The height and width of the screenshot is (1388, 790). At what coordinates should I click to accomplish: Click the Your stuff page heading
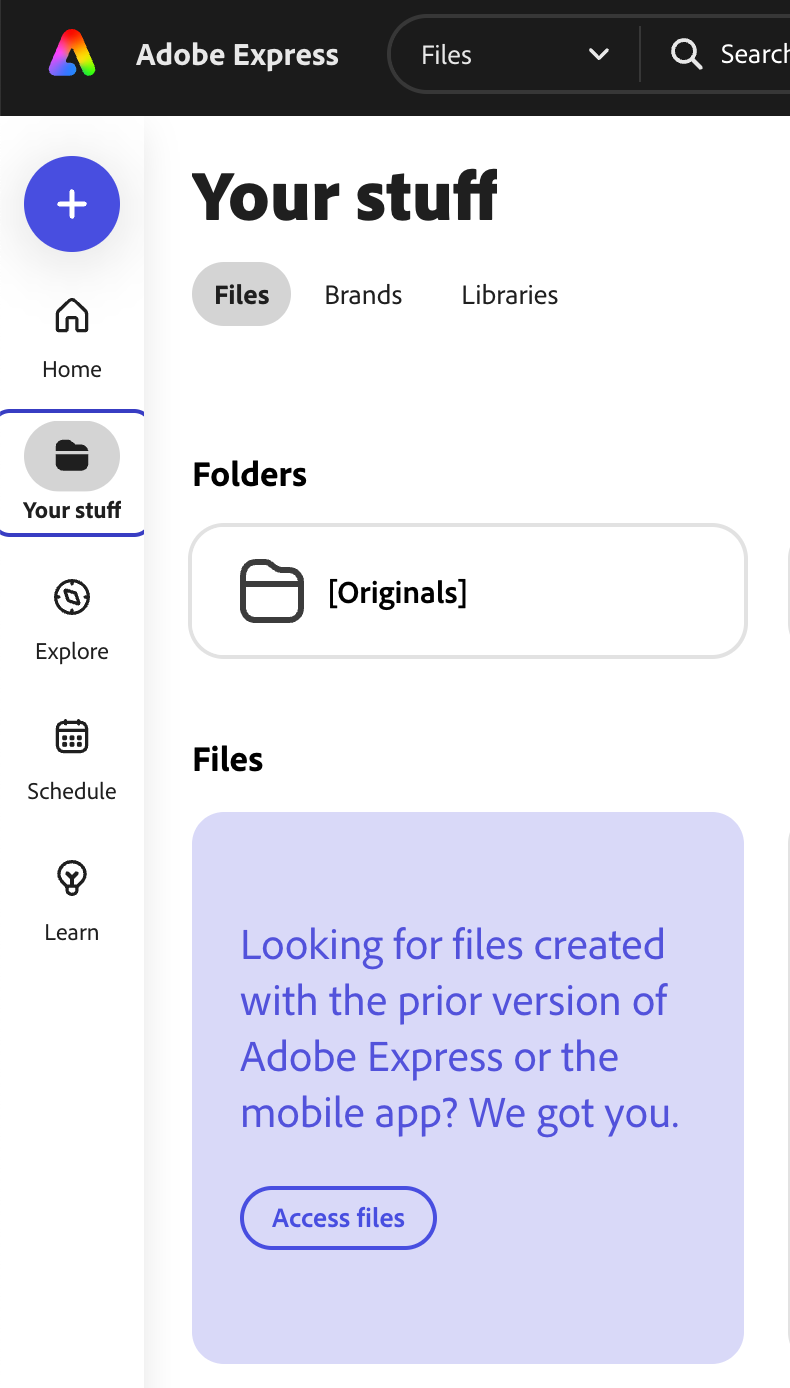tap(344, 197)
